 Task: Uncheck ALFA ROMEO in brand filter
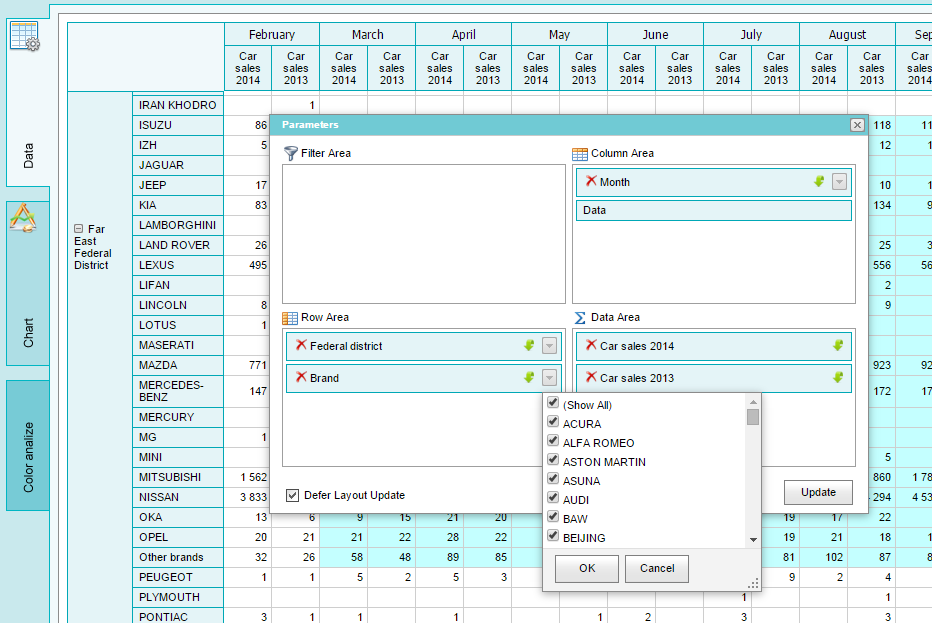553,441
